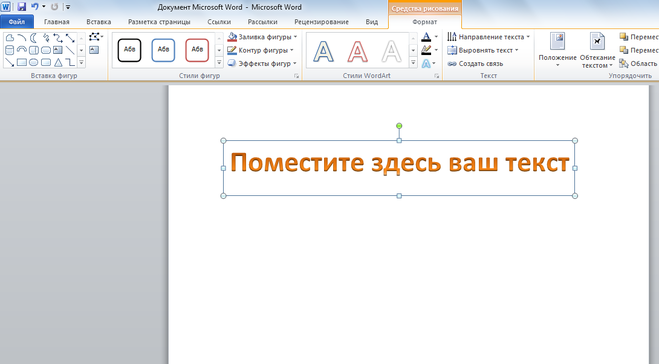Screen dimensions: 659x364
Task: Choose the straight double-arrow line shape
Action: 70,38
